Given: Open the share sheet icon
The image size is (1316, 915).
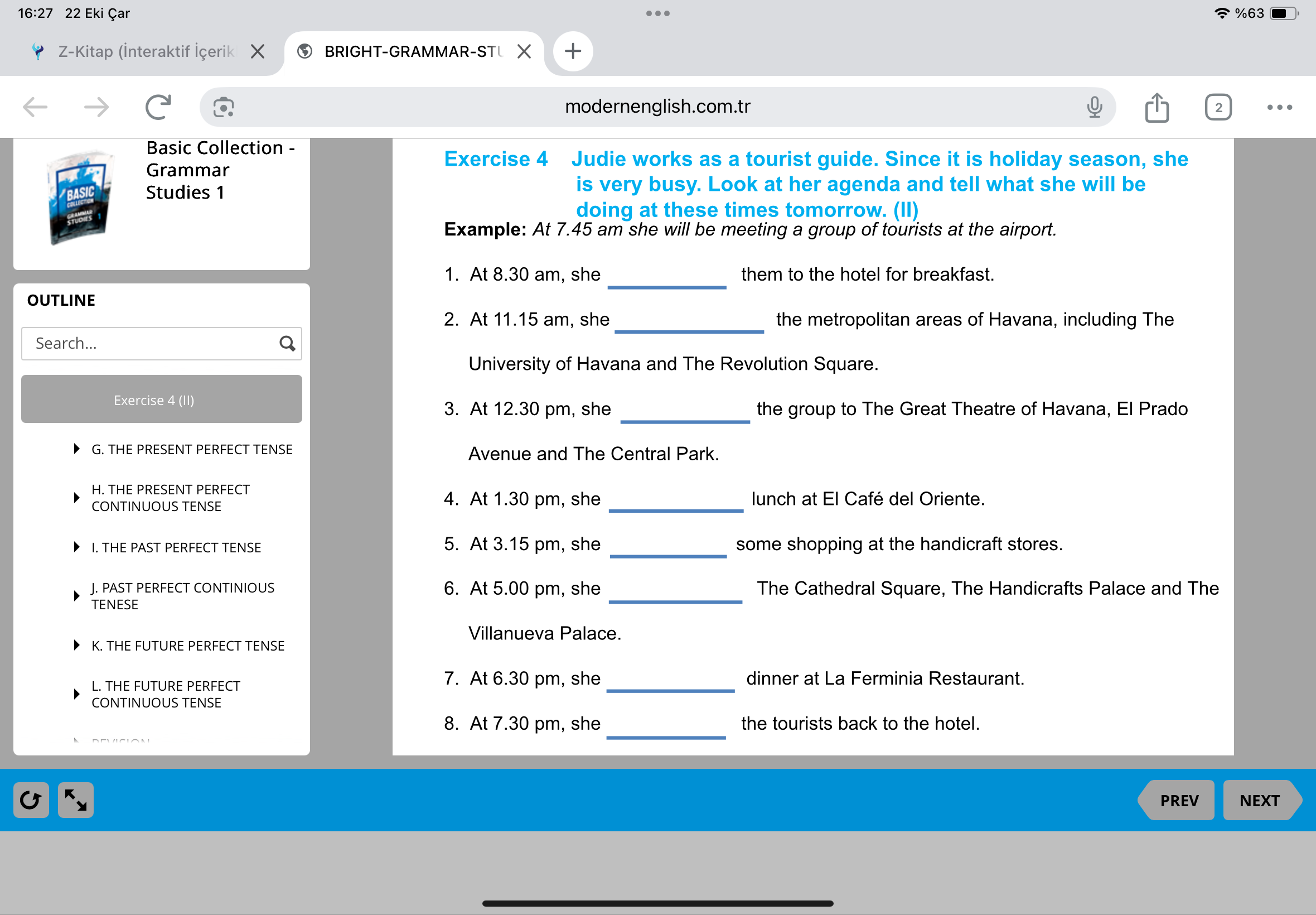Looking at the screenshot, I should (x=1156, y=107).
